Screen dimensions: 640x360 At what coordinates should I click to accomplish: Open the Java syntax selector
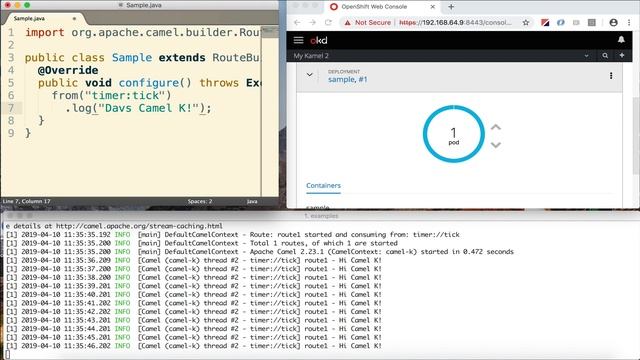[252, 201]
